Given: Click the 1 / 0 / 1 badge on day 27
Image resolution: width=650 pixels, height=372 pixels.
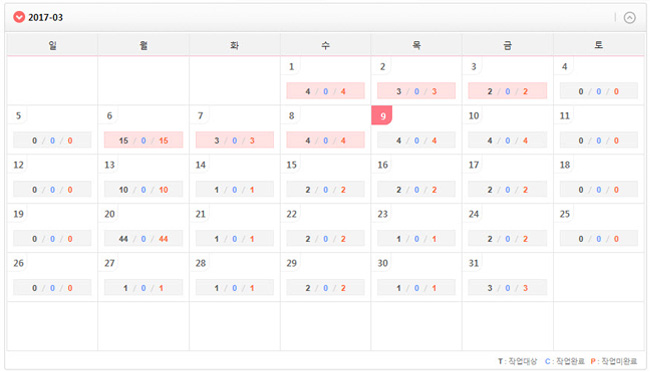Looking at the screenshot, I should point(143,287).
